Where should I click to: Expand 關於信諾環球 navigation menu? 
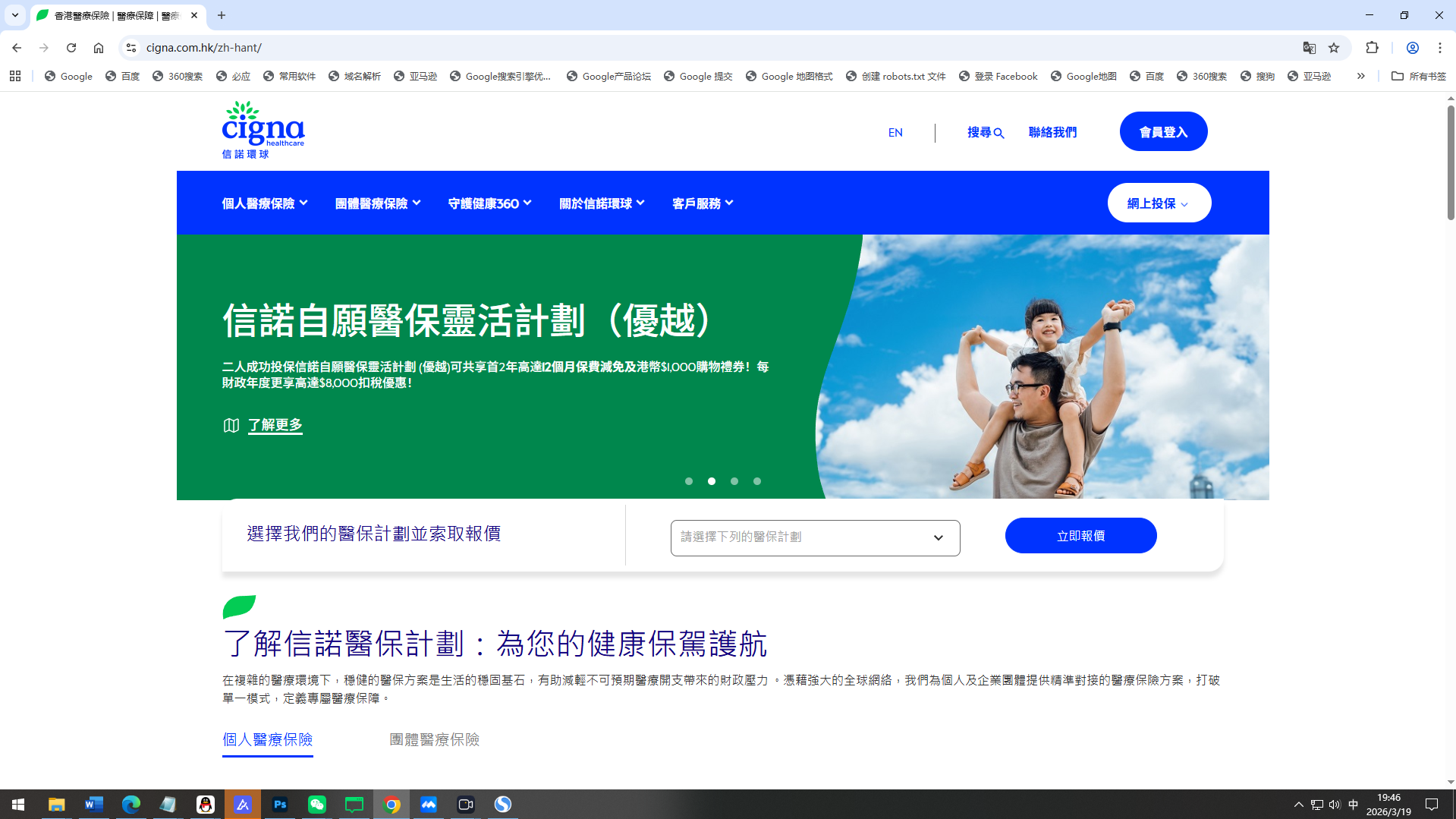(x=602, y=203)
